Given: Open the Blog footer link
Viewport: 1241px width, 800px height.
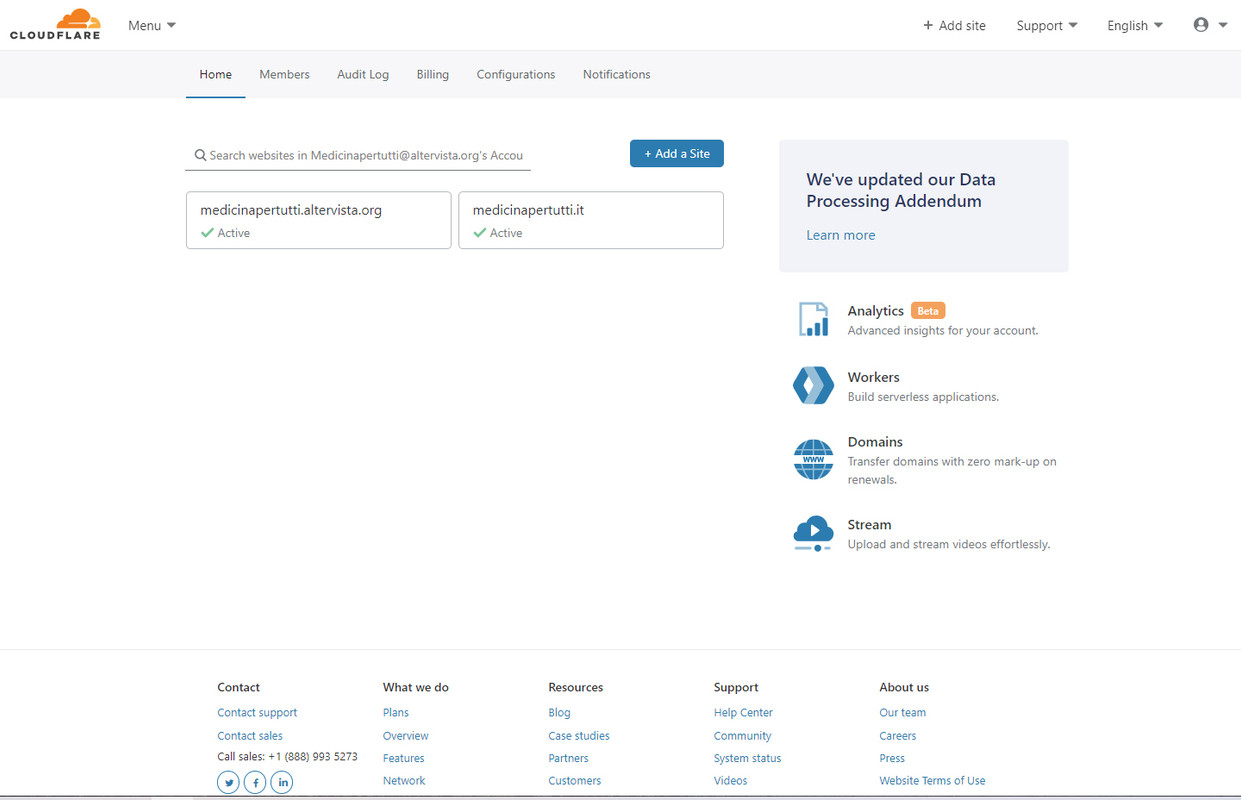Looking at the screenshot, I should click(x=559, y=713).
